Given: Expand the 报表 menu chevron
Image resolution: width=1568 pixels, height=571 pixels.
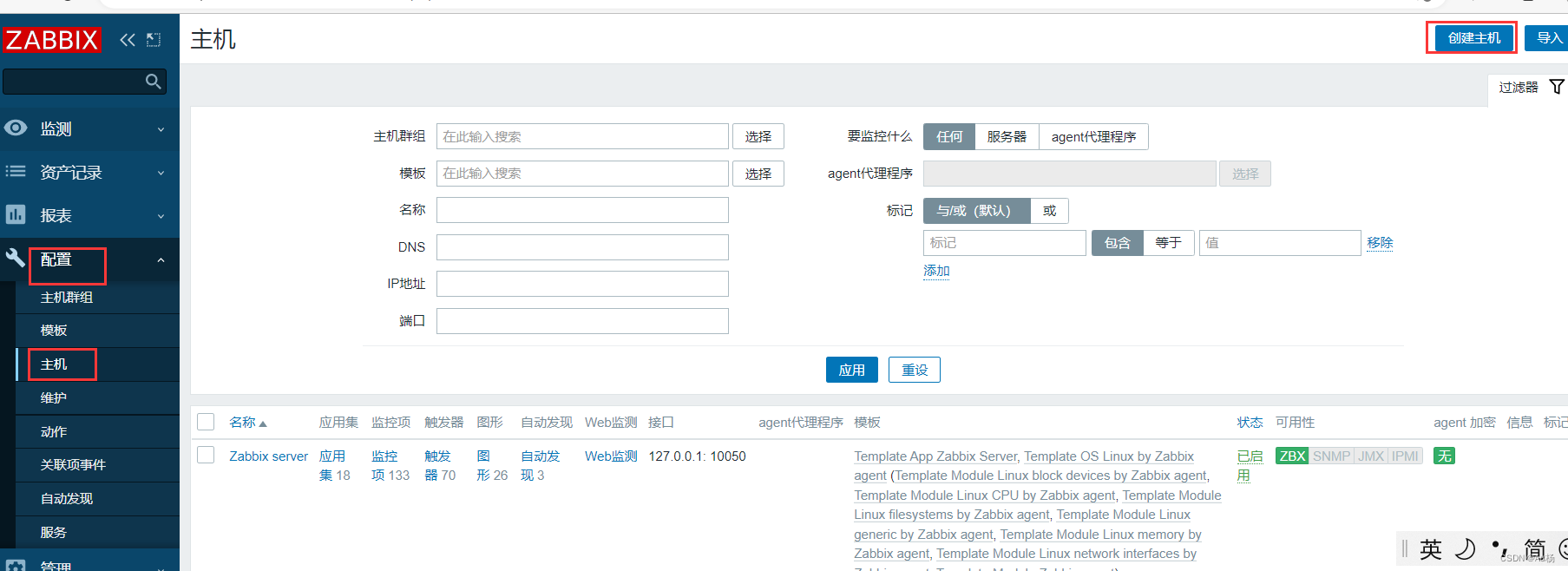Looking at the screenshot, I should click(161, 216).
